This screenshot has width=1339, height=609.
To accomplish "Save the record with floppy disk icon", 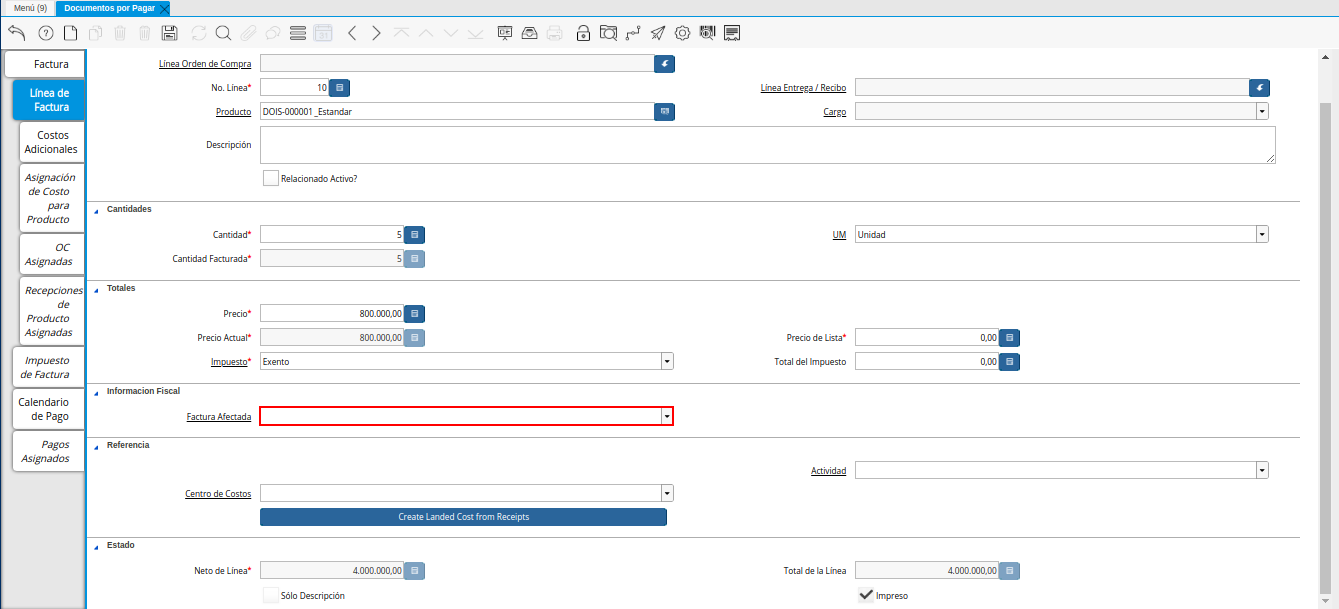I will click(169, 33).
